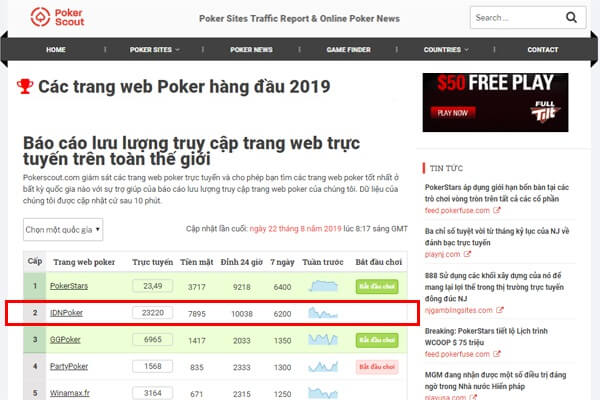The image size is (600, 400).
Task: Open the Game Finder menu item
Action: (x=348, y=50)
